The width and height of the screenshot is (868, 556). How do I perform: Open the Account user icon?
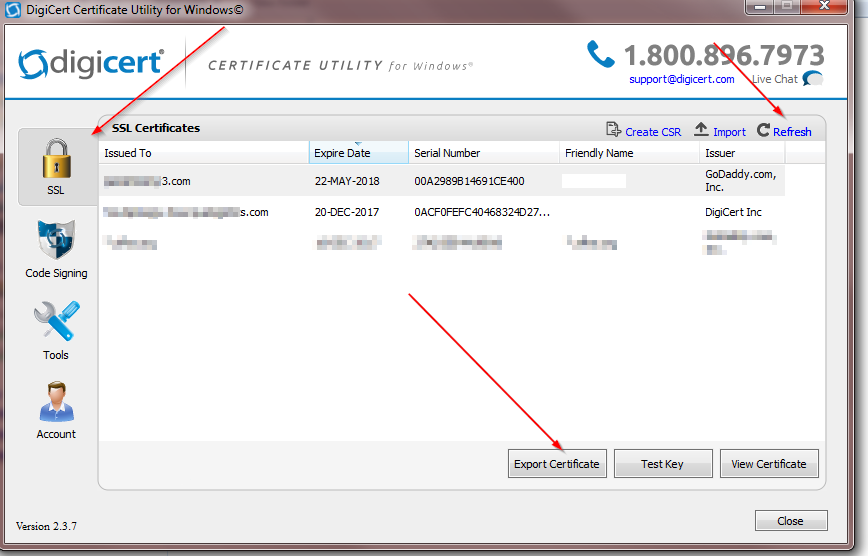(x=56, y=403)
